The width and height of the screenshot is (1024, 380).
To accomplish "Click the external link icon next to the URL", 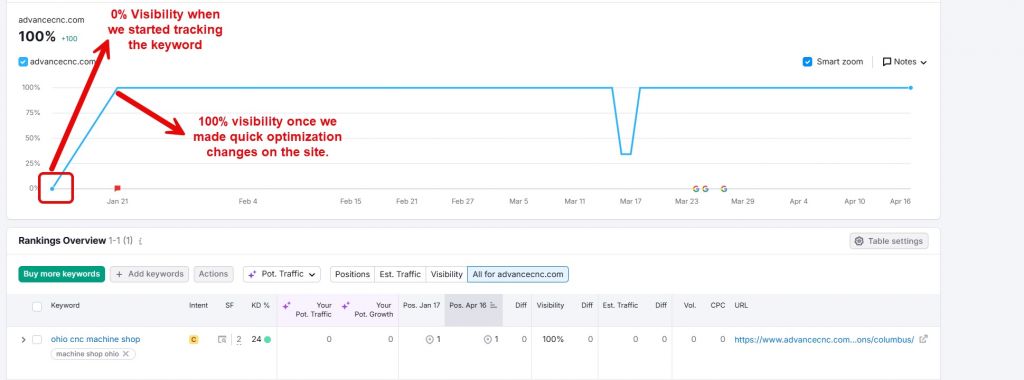I will 923,340.
